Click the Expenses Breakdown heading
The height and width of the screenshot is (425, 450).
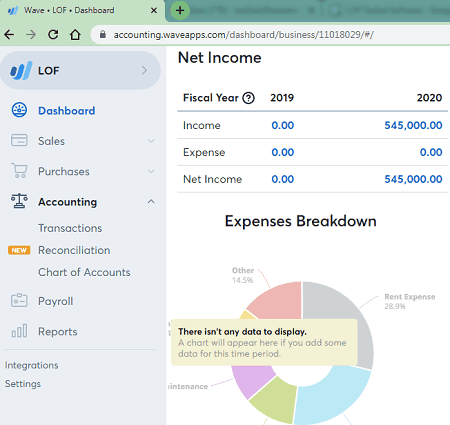(x=301, y=221)
